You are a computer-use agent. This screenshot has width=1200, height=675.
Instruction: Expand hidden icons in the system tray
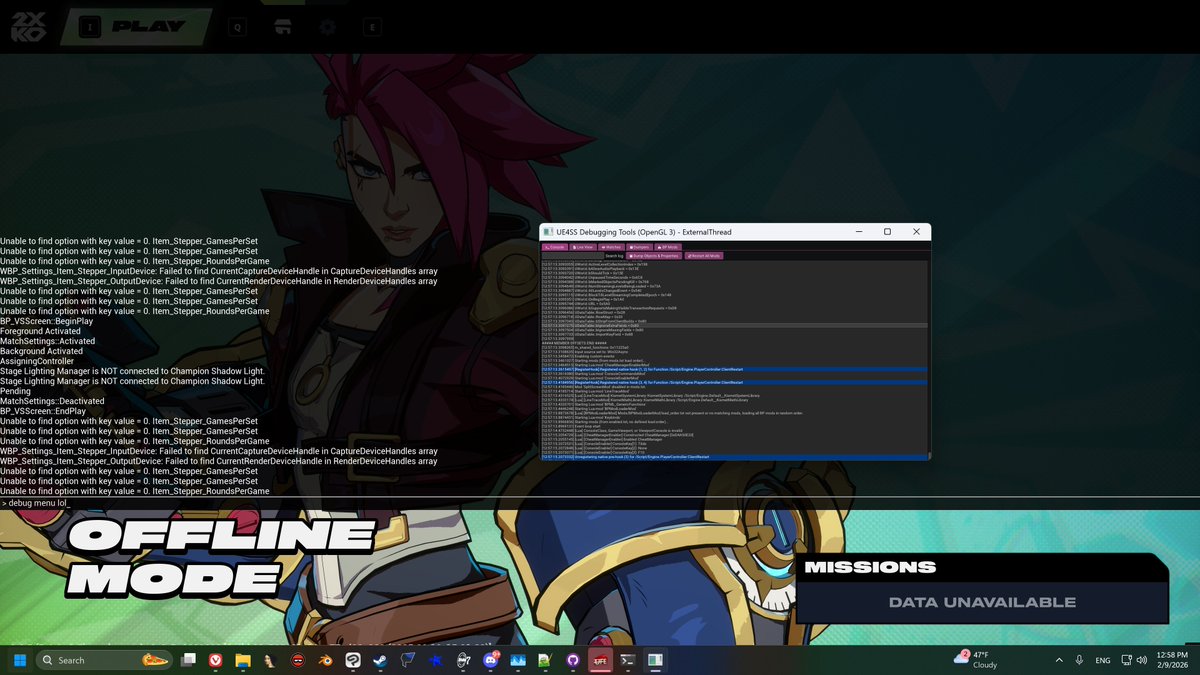click(1059, 660)
